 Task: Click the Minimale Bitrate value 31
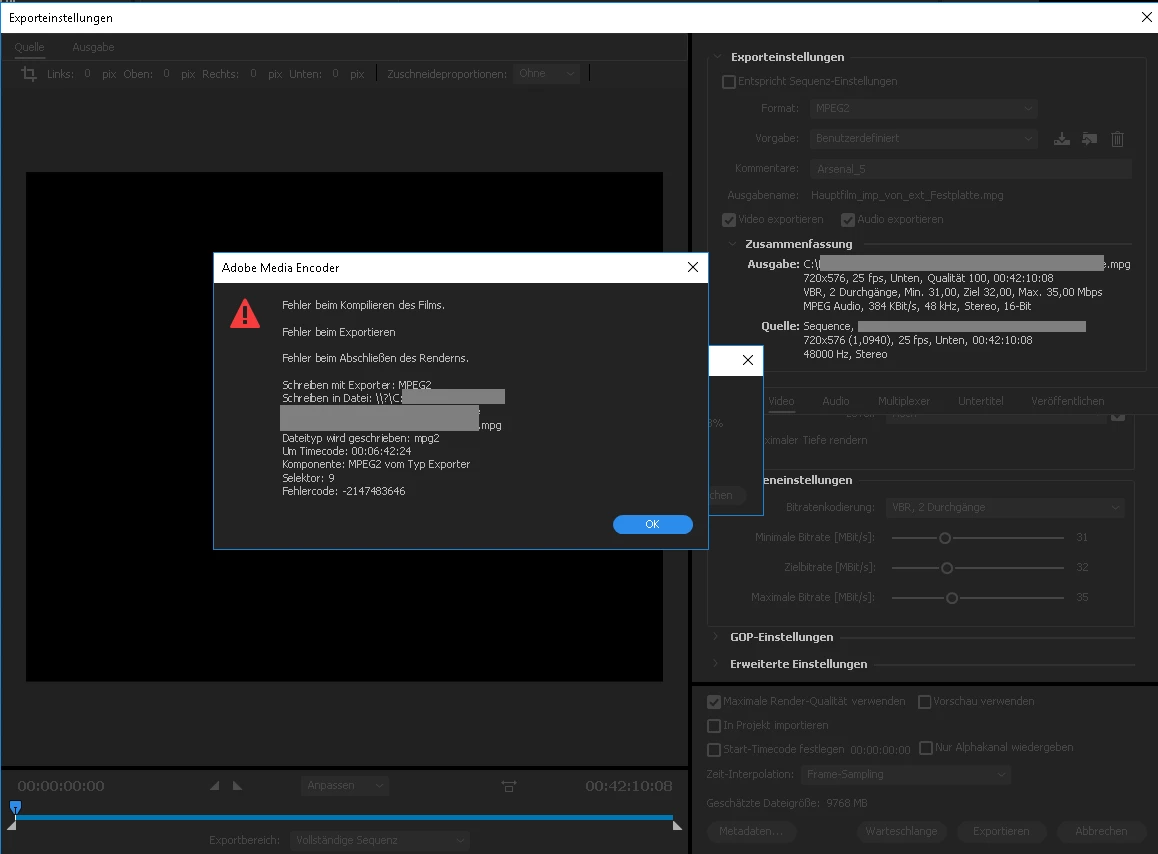1082,537
